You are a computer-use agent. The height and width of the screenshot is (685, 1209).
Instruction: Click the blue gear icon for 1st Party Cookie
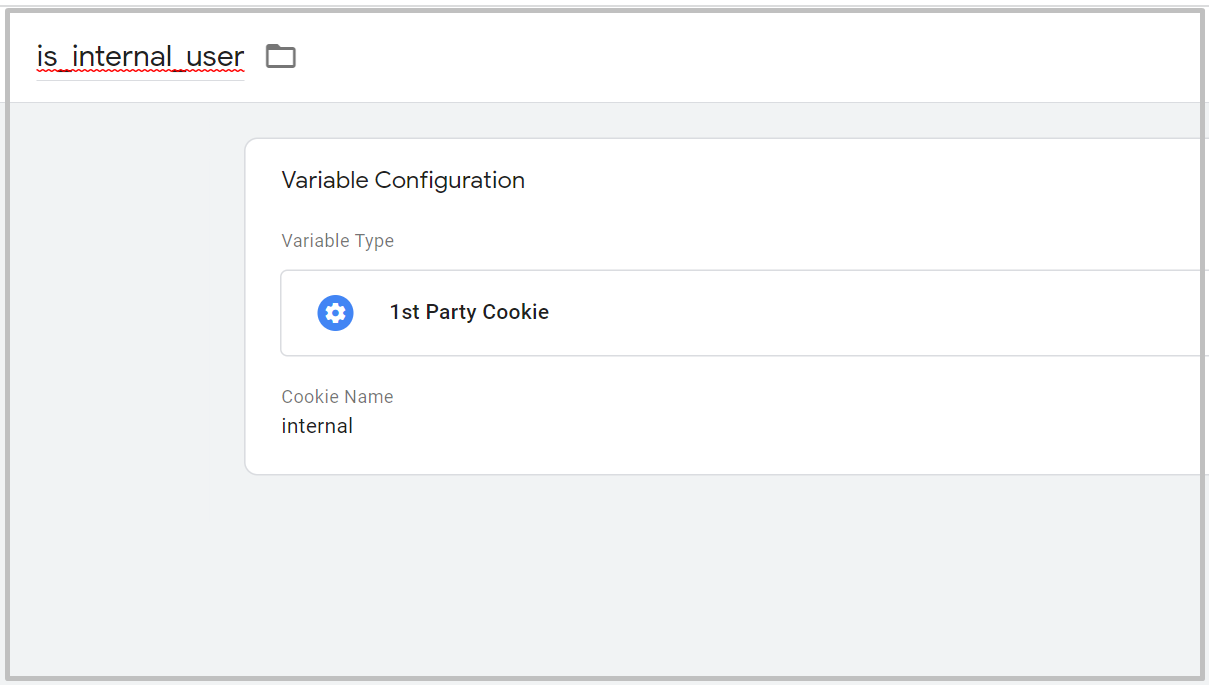pos(335,313)
